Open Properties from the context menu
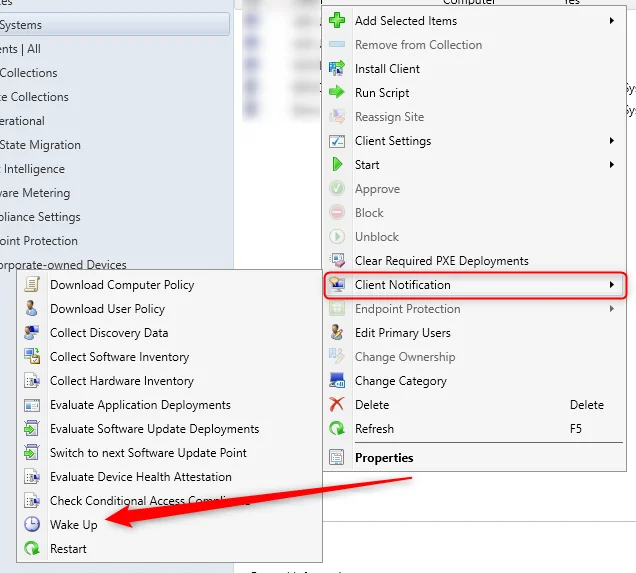The height and width of the screenshot is (573, 636). [x=384, y=458]
